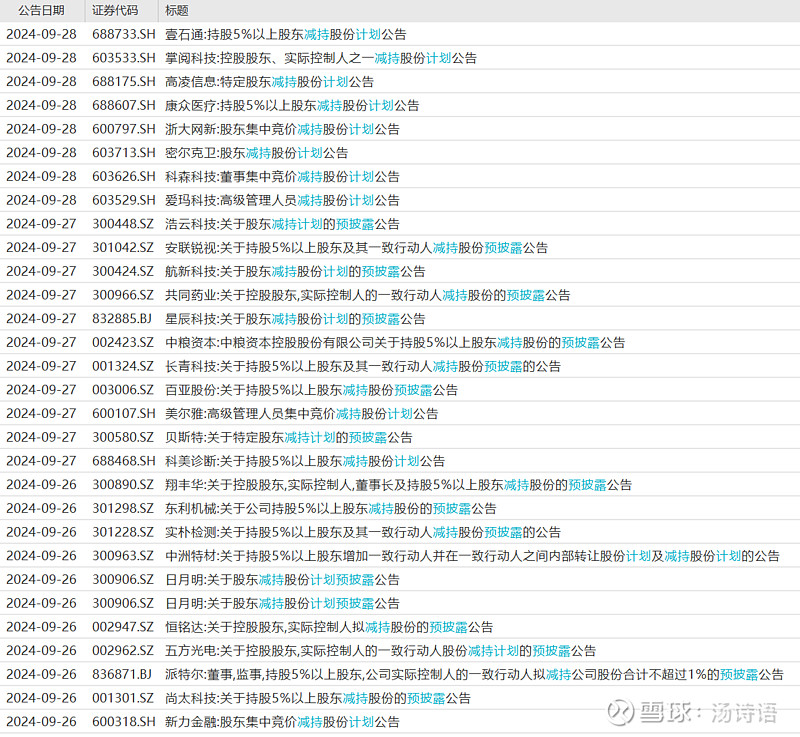Select stock code 300963.SZ

122,556
